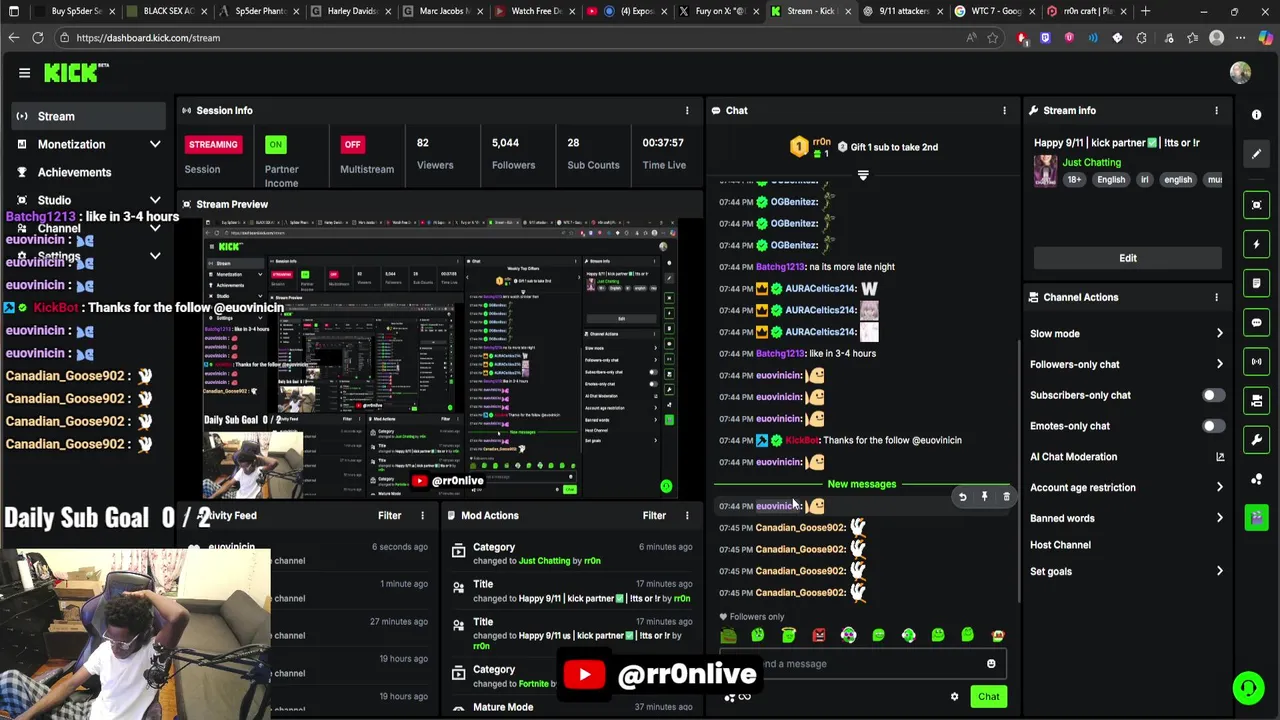Expand Followers-only chat options
This screenshot has height=720, width=1280.
(x=1220, y=365)
